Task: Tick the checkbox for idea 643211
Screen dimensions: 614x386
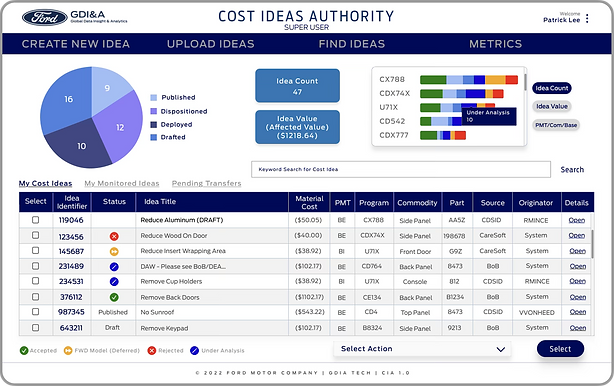Action: coord(36,327)
